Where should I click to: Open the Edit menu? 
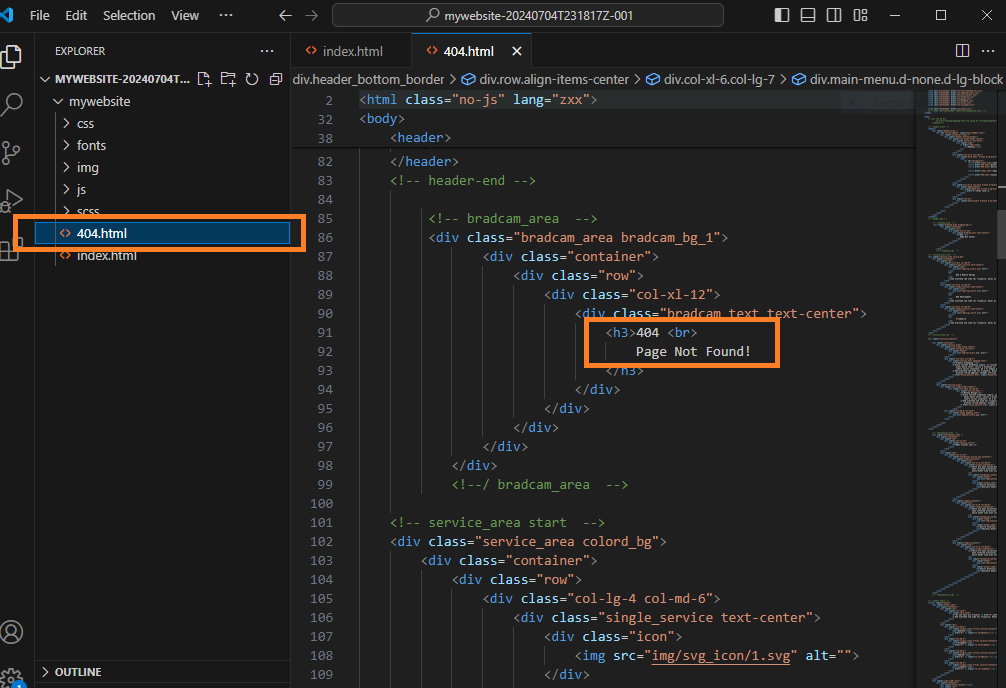click(76, 15)
